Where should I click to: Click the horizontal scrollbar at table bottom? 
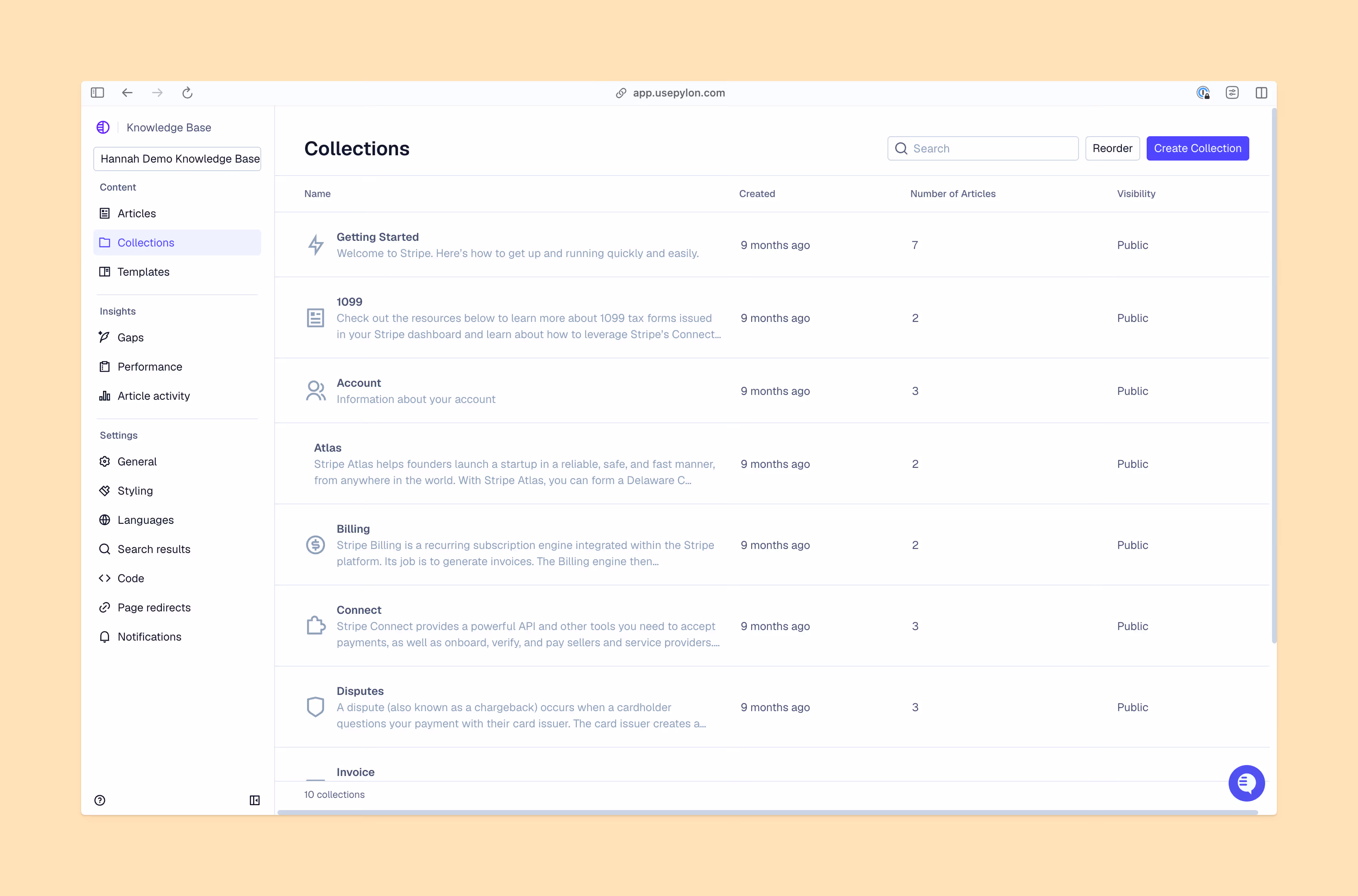767,812
